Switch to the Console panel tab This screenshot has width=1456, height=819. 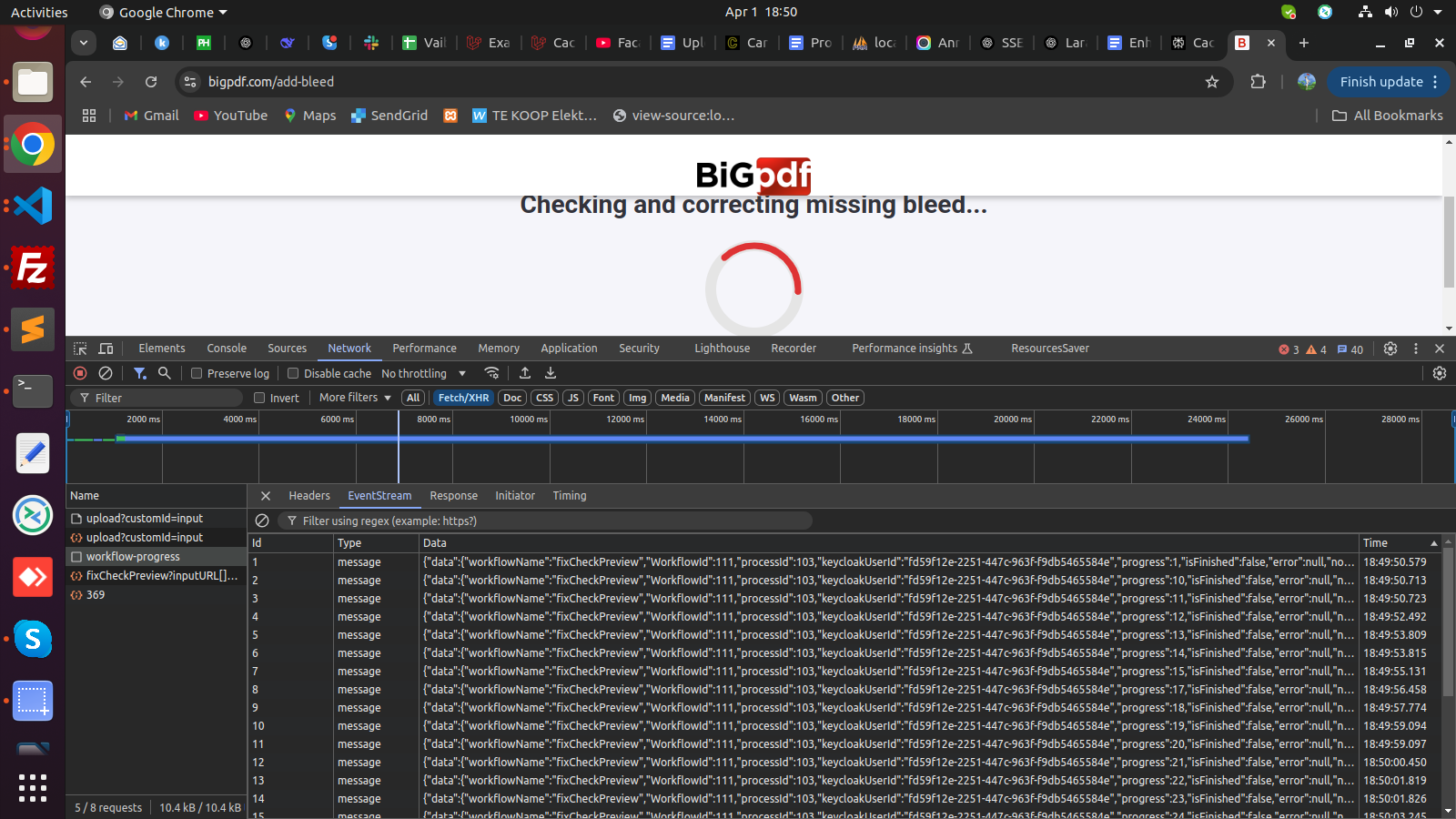pos(227,349)
